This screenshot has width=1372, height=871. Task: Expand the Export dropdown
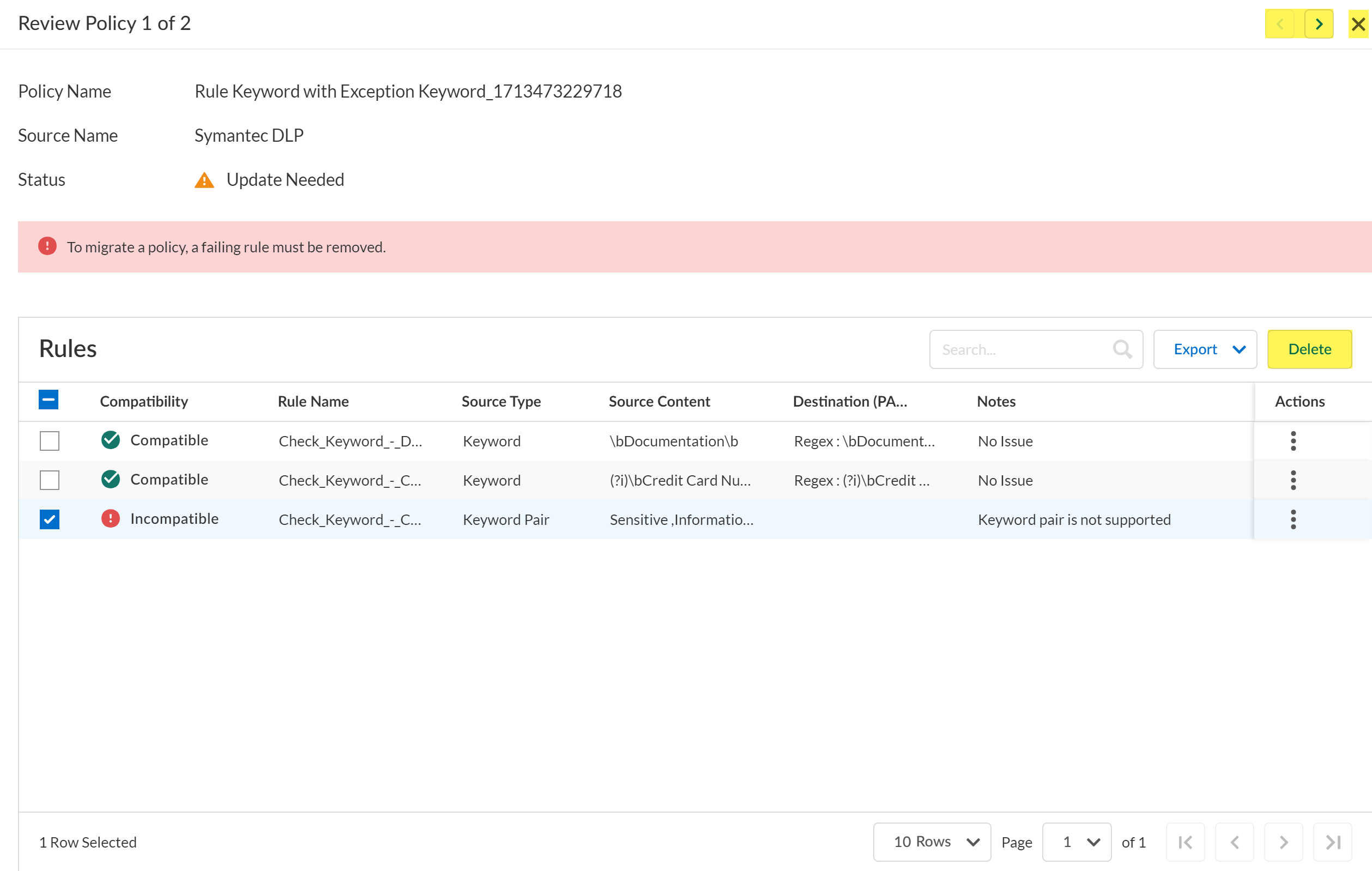pos(1205,349)
